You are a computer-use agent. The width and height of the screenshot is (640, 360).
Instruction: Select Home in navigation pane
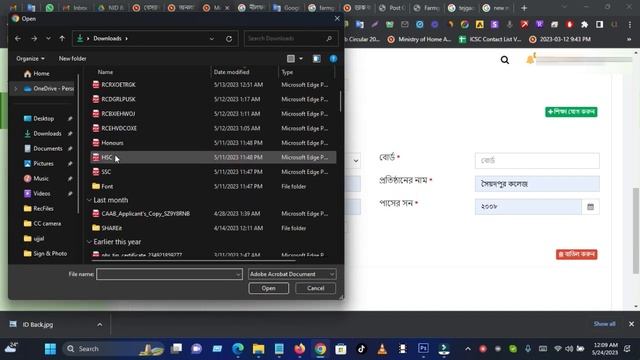(x=41, y=73)
